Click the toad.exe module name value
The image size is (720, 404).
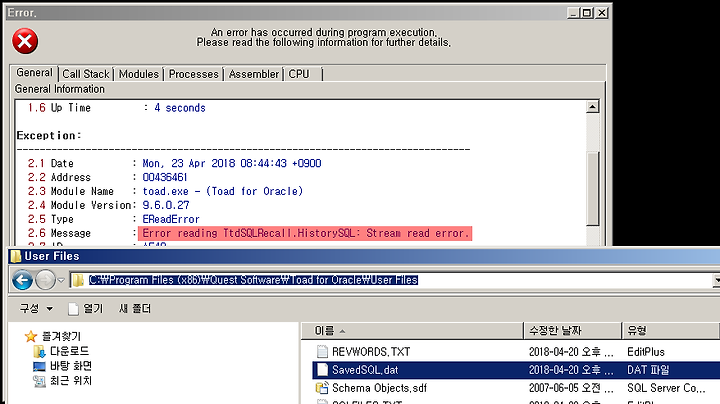223,191
